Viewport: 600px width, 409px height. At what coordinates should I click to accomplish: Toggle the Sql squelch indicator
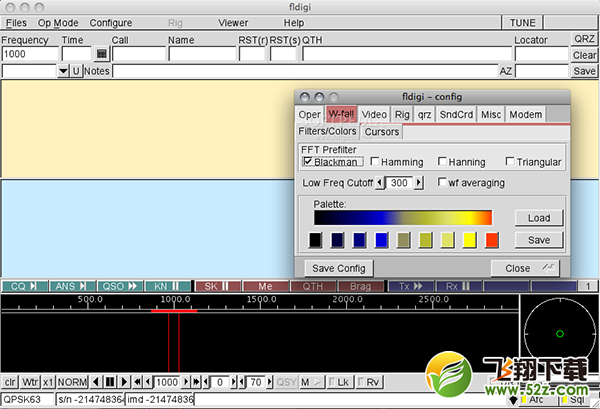(574, 400)
